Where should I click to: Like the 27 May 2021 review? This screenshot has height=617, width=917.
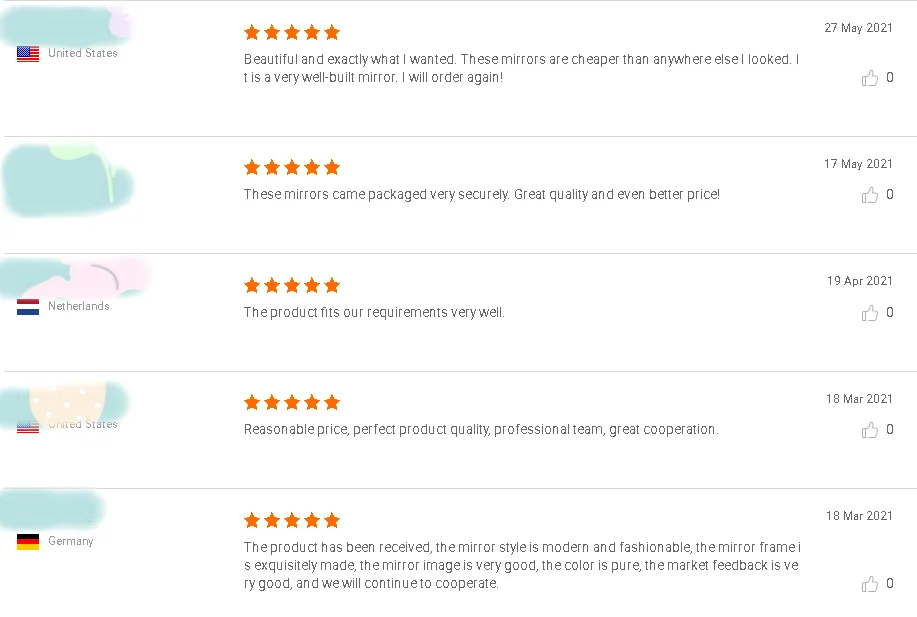pyautogui.click(x=870, y=78)
